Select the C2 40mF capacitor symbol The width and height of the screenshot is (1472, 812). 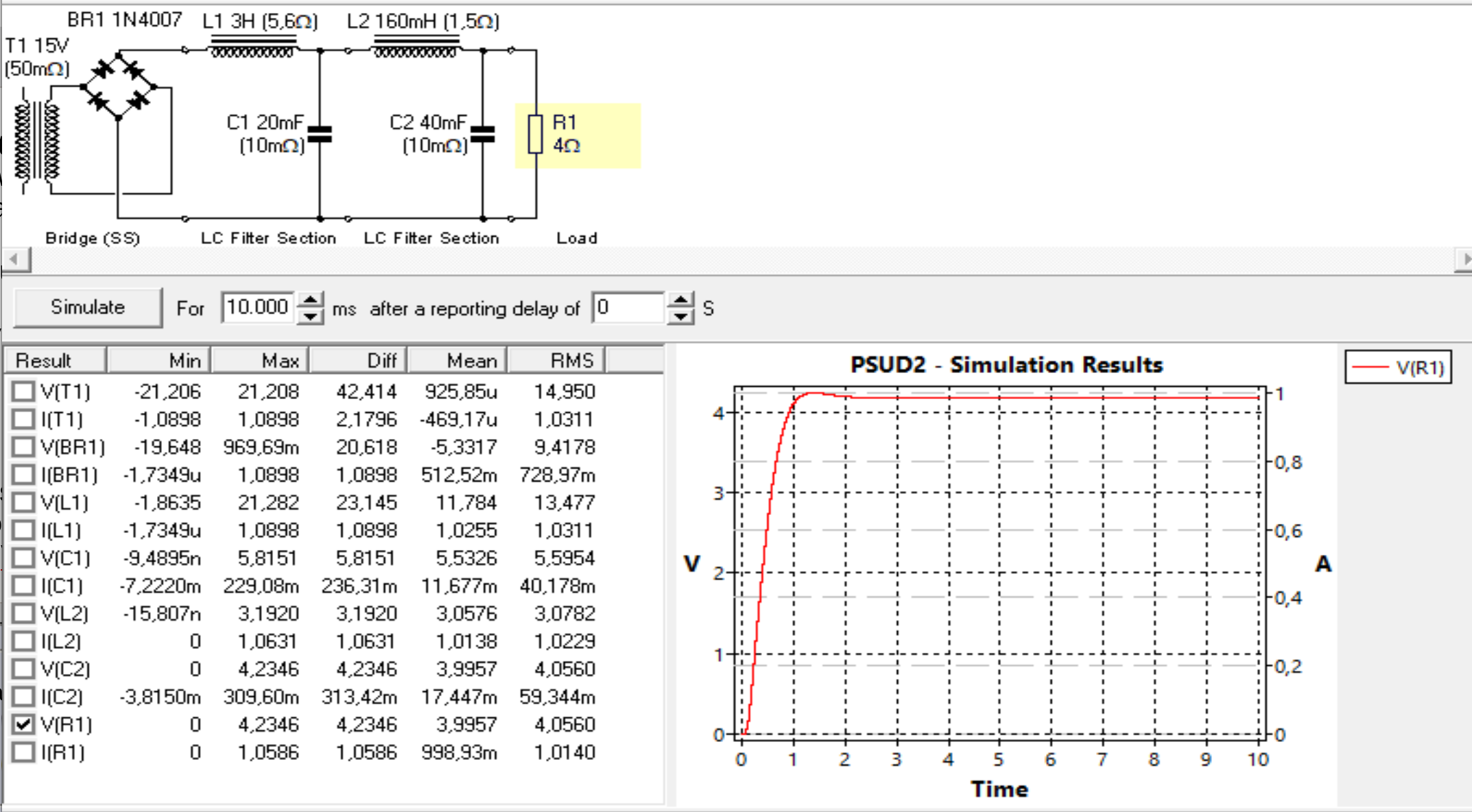coord(483,134)
